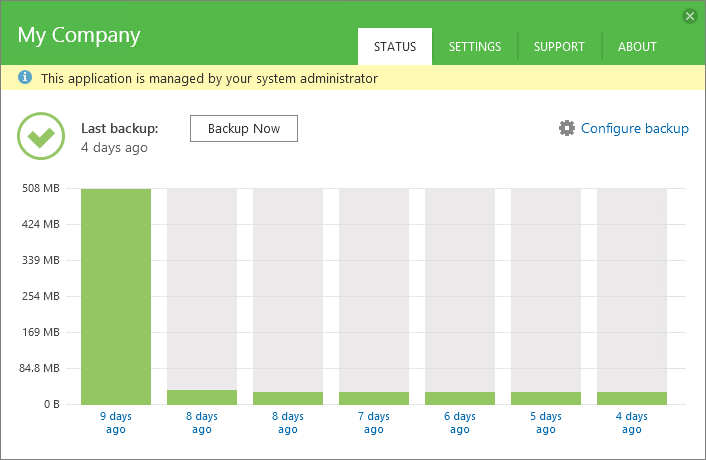Click the first "8 days ago" label
The image size is (706, 460).
(x=202, y=423)
